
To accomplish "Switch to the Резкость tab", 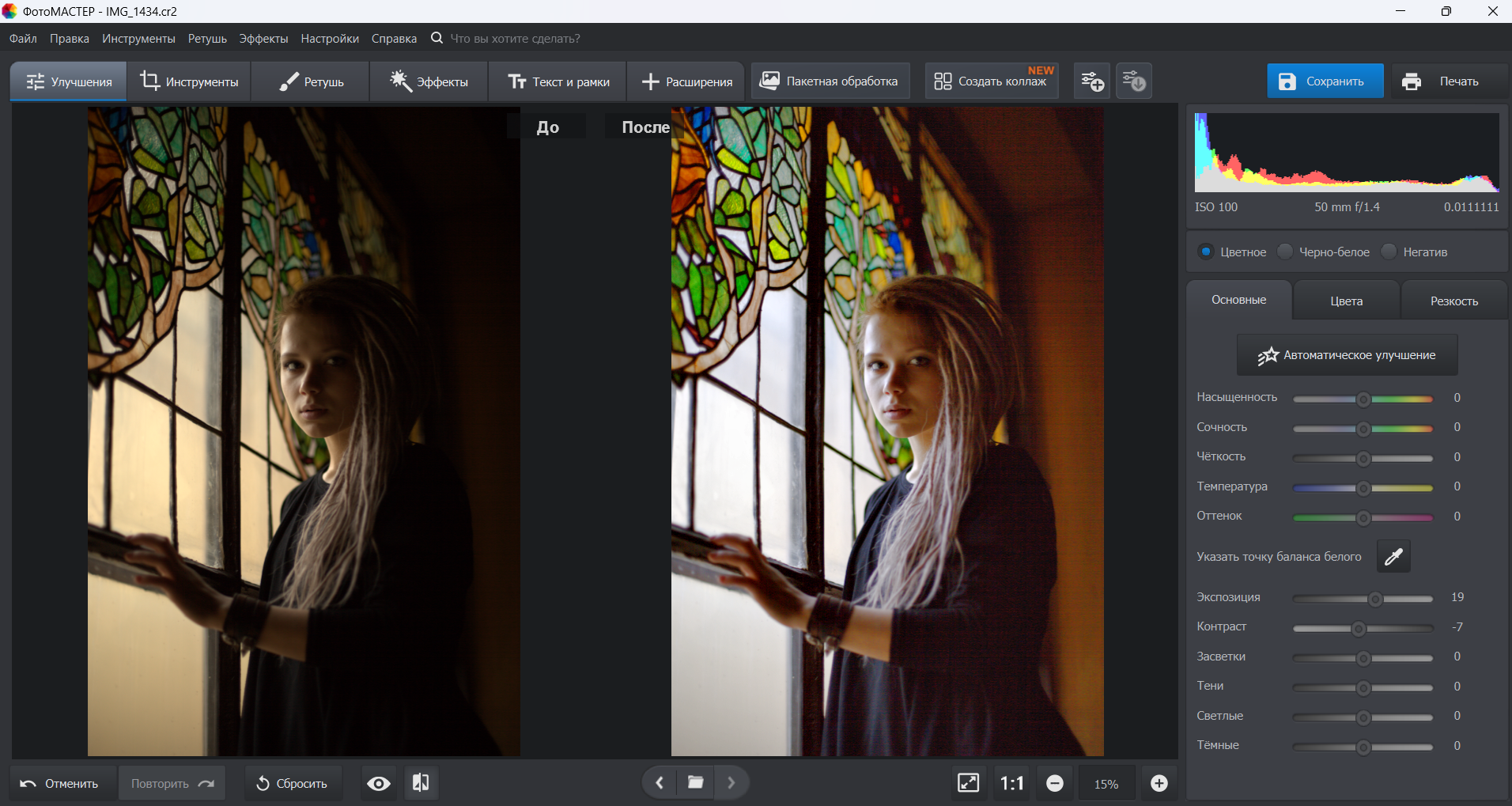I will (1453, 301).
